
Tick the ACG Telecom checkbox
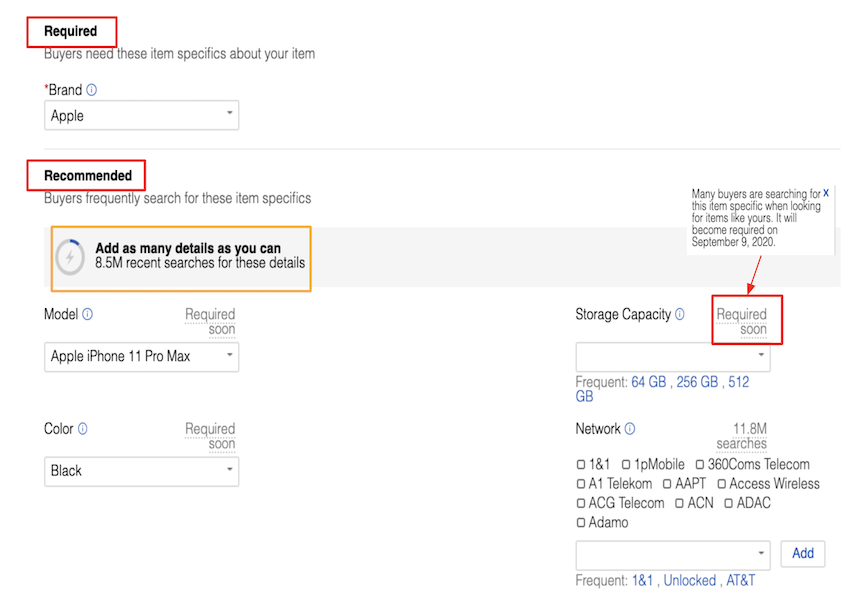click(x=581, y=503)
